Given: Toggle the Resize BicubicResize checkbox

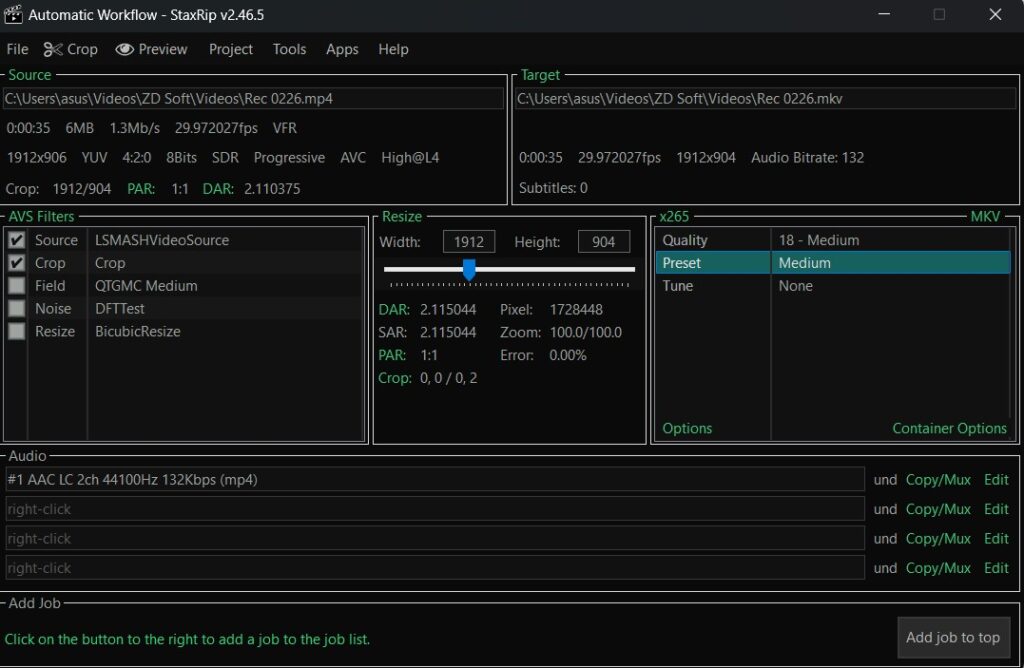Looking at the screenshot, I should (x=17, y=332).
